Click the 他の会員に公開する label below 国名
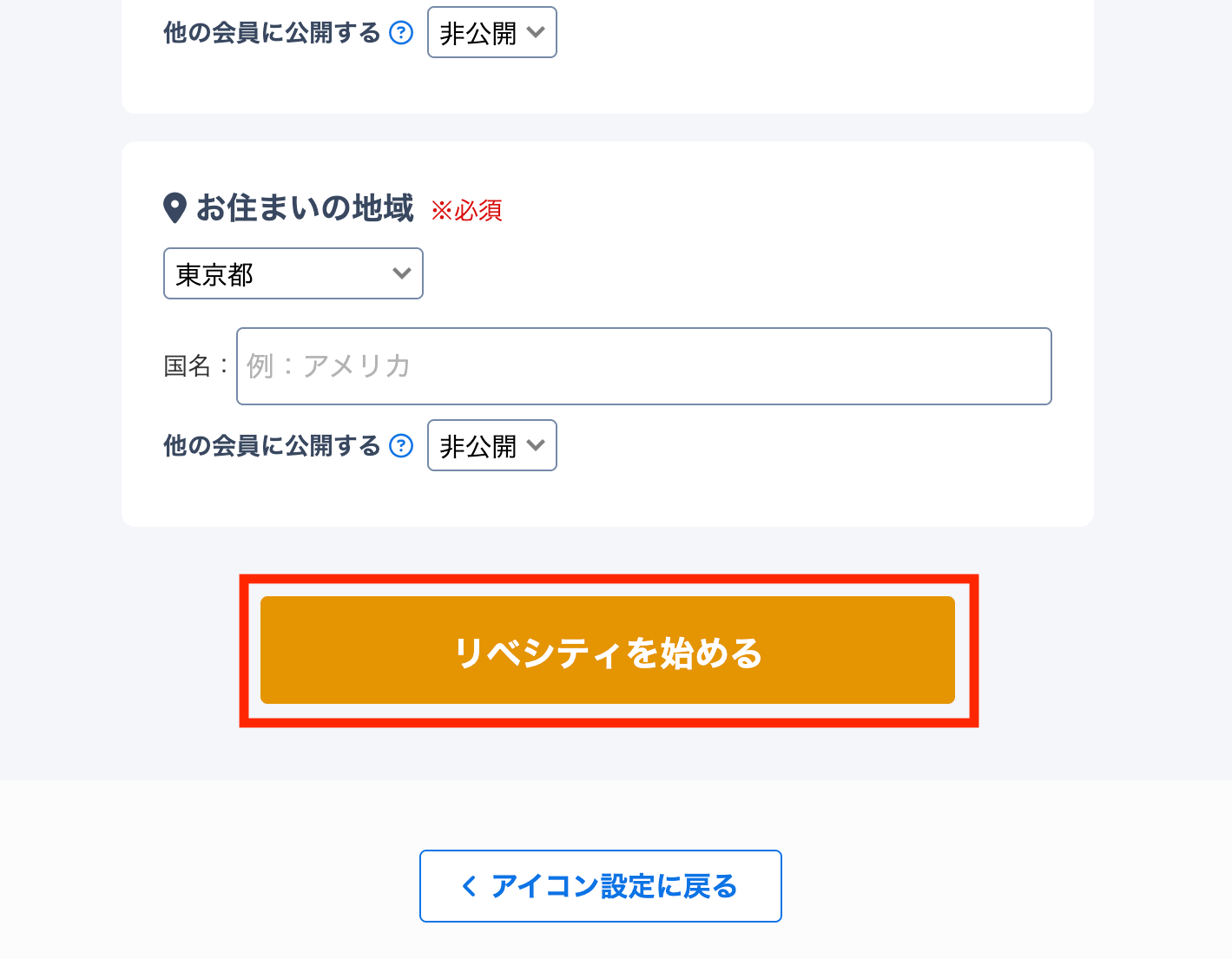 pyautogui.click(x=272, y=446)
